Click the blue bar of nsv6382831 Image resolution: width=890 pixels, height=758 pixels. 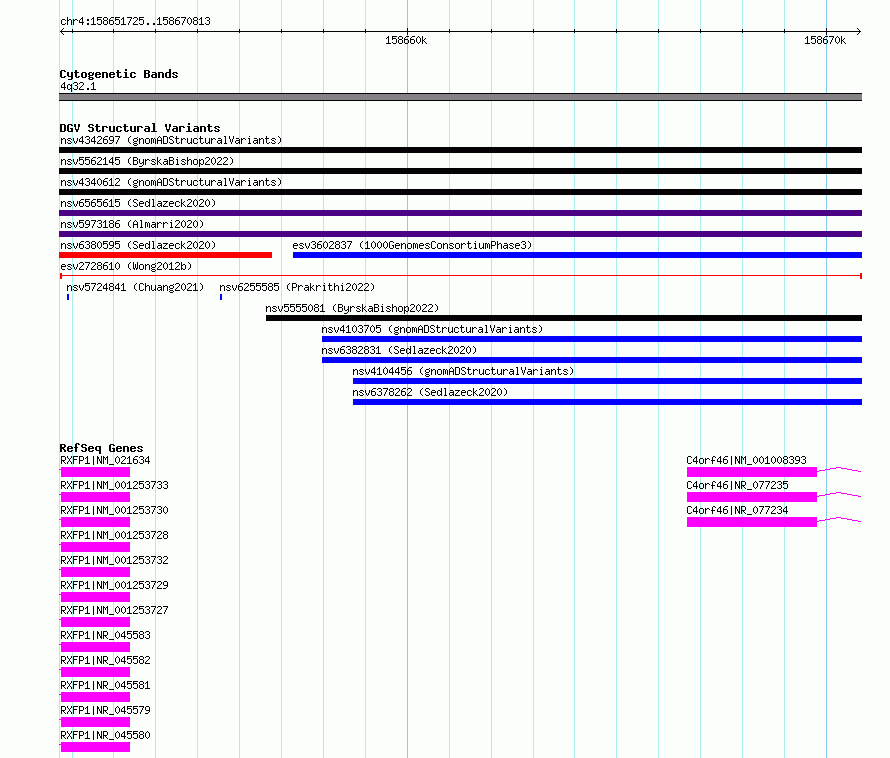click(592, 360)
